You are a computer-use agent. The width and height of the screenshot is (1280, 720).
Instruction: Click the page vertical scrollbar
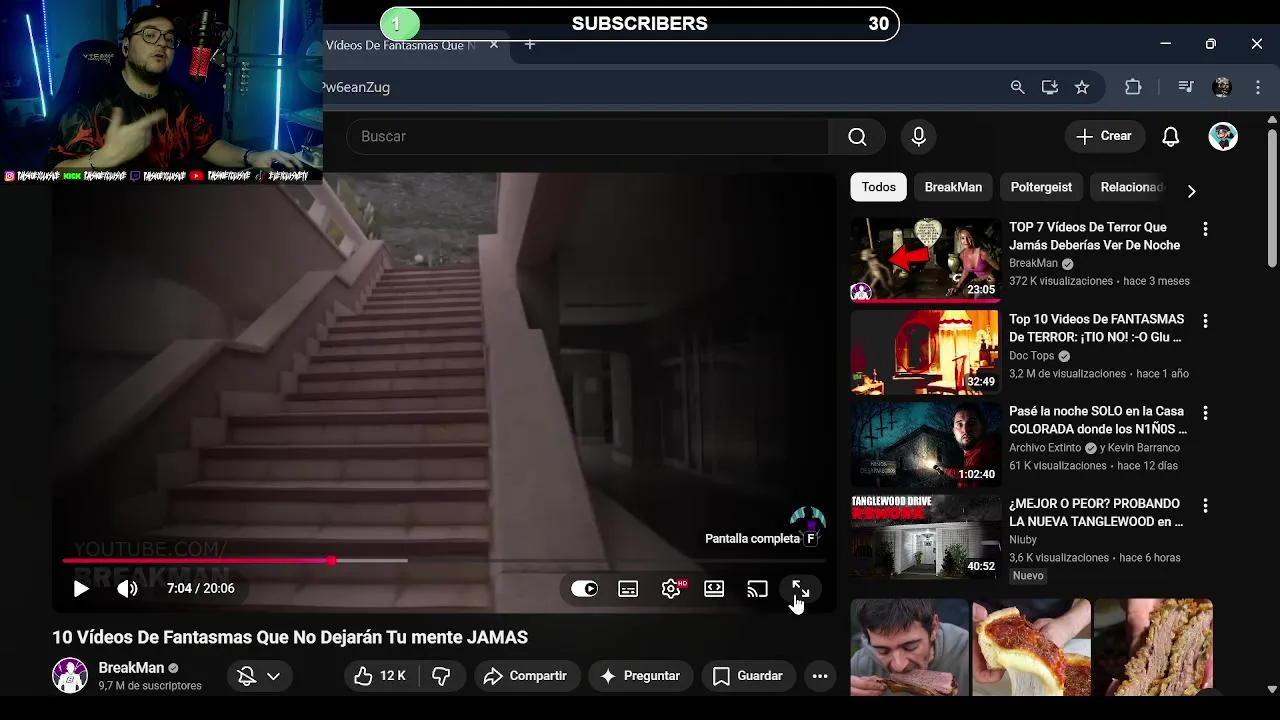coord(1272,200)
